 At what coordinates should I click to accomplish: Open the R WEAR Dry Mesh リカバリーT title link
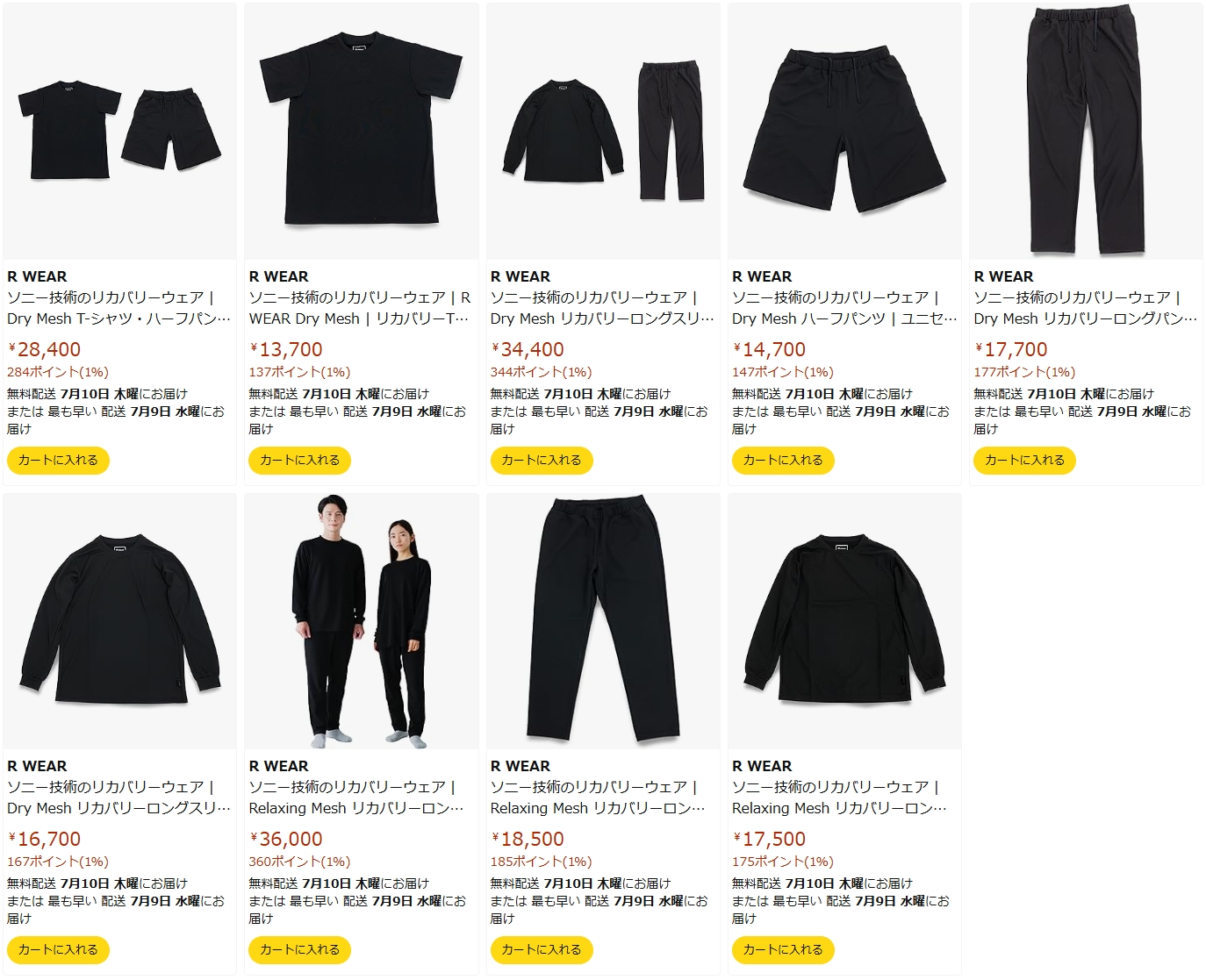(x=361, y=308)
